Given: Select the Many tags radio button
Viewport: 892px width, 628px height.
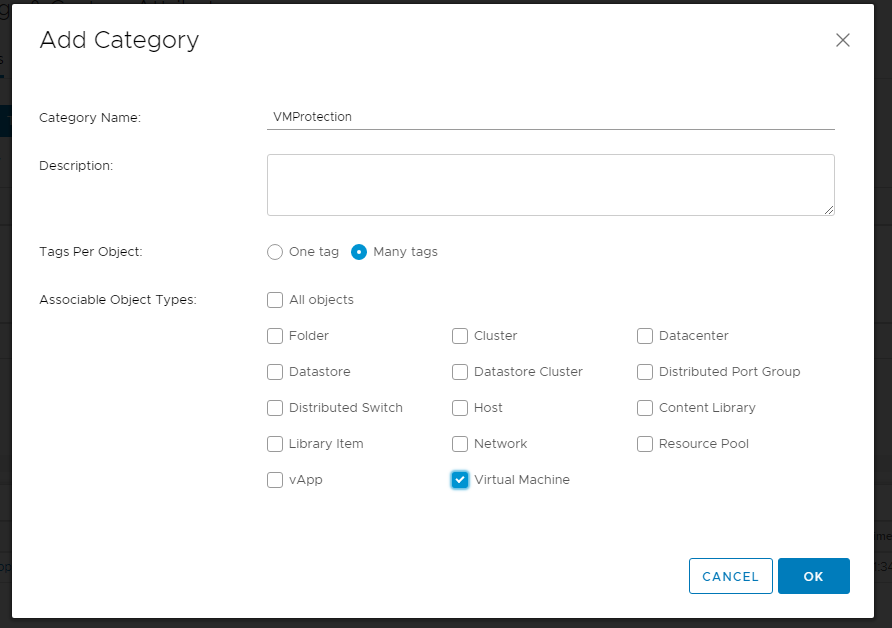Looking at the screenshot, I should point(359,252).
